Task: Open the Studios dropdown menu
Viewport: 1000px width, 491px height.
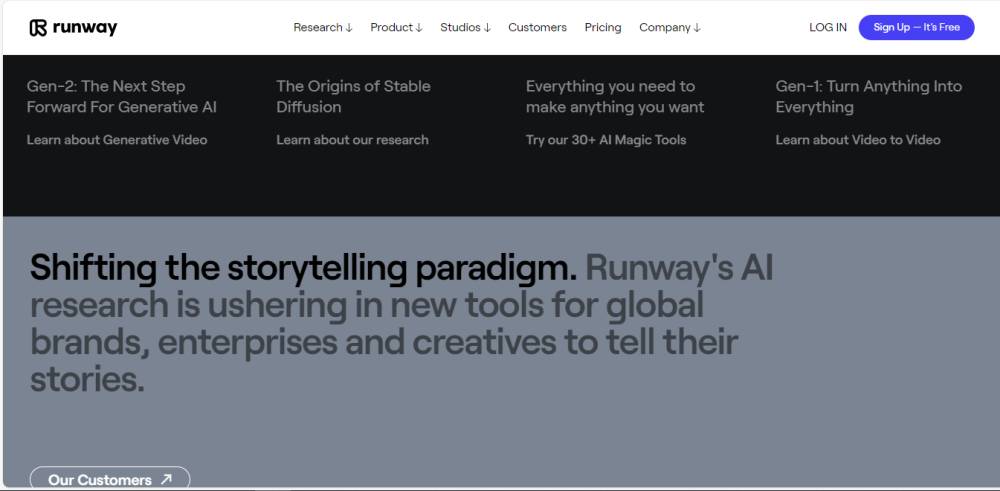Action: pos(466,27)
